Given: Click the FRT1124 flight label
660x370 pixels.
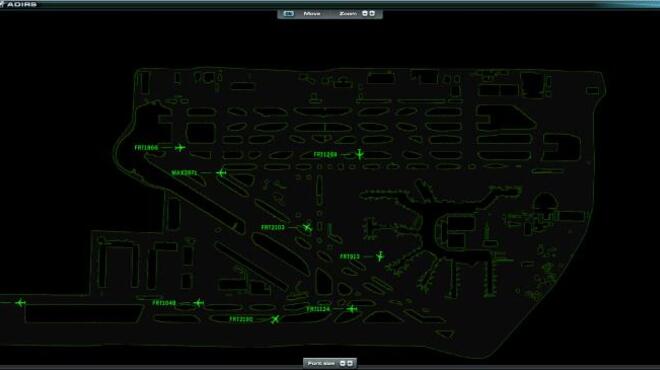Looking at the screenshot, I should coord(318,309).
